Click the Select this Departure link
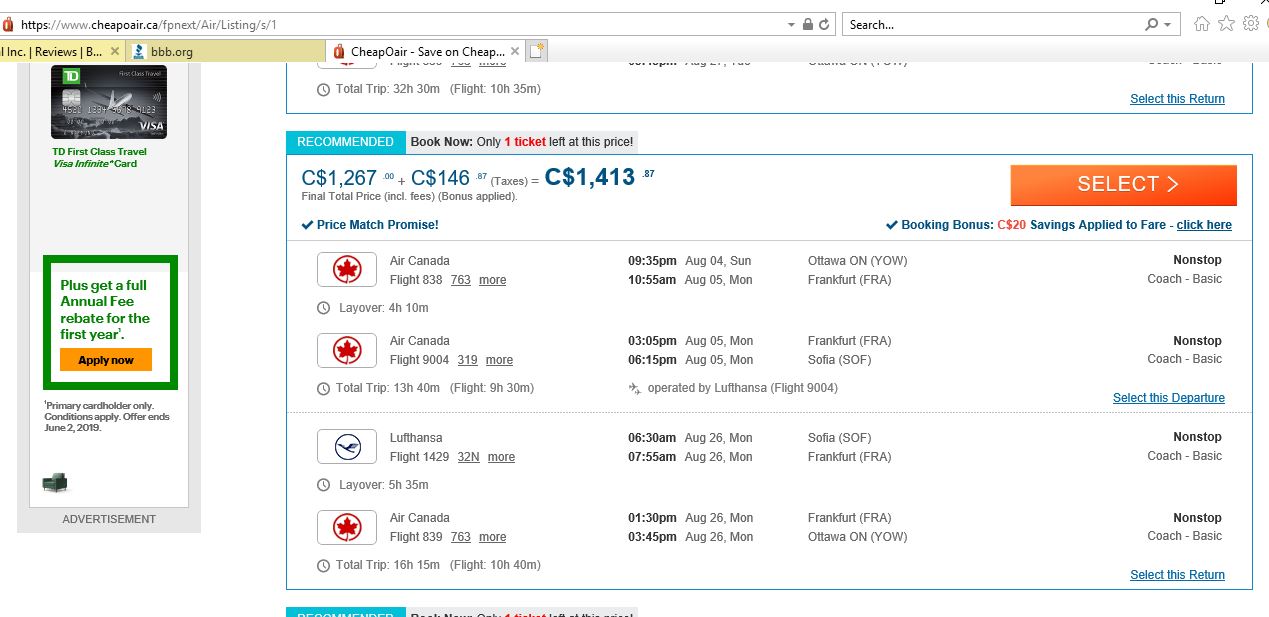The height and width of the screenshot is (617, 1269). 1168,397
